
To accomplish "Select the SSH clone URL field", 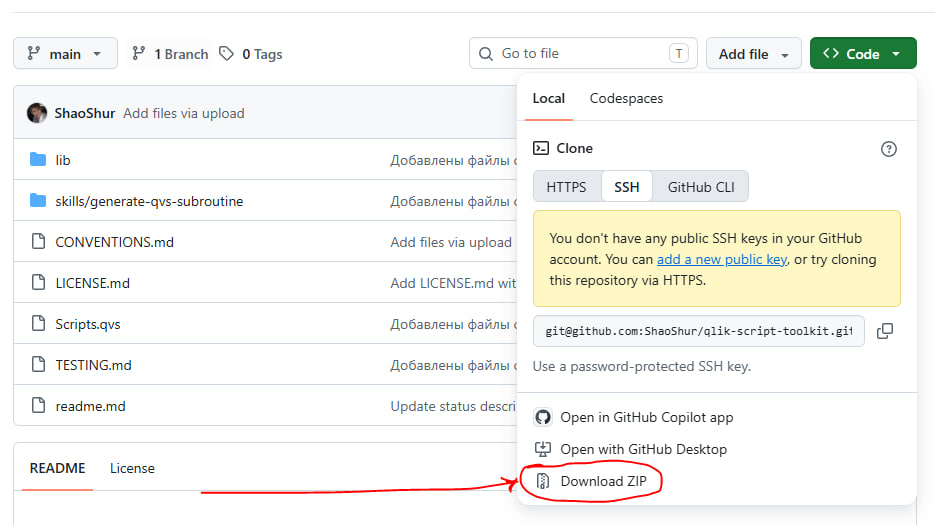I will point(698,331).
